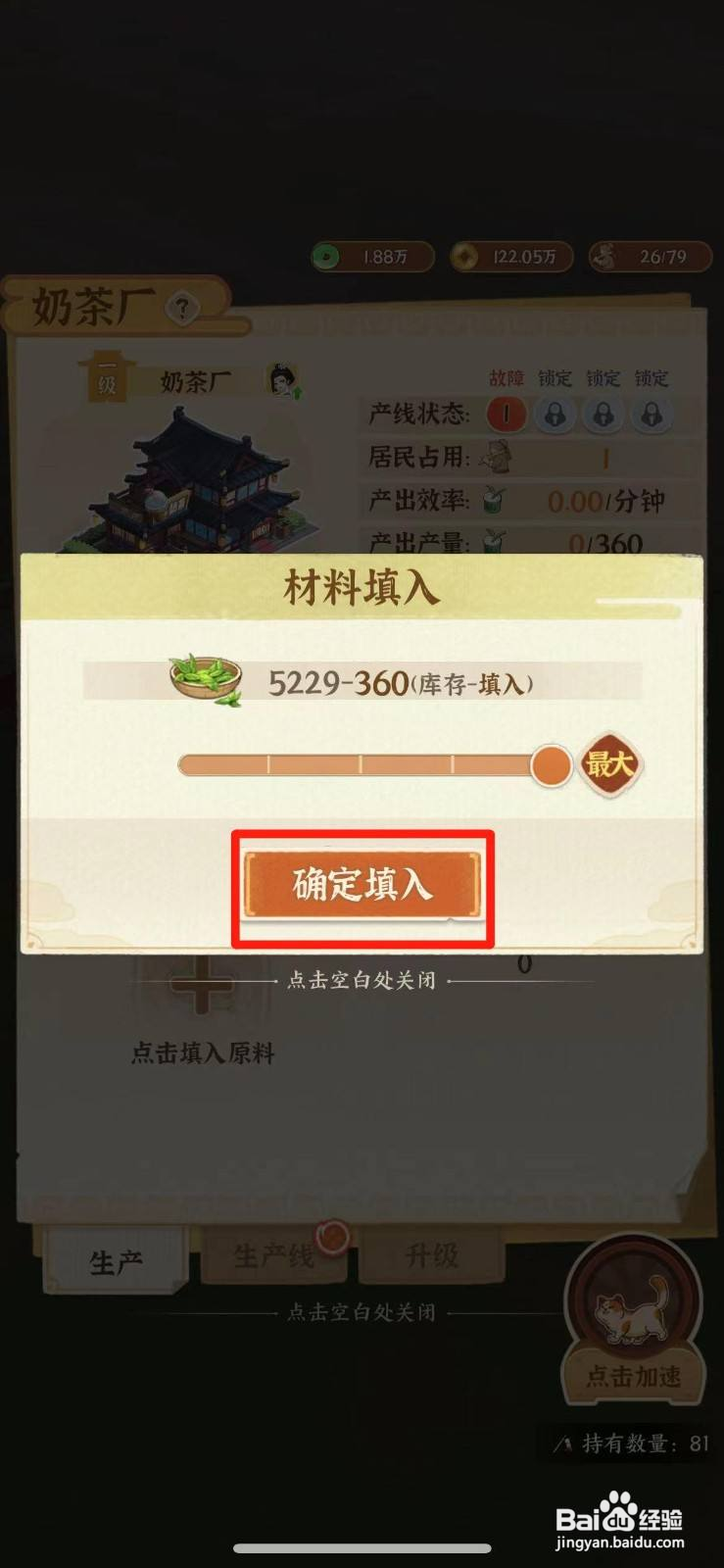724x1568 pixels.
Task: Tap the resident population 26/79 counter
Action: pyautogui.click(x=651, y=257)
